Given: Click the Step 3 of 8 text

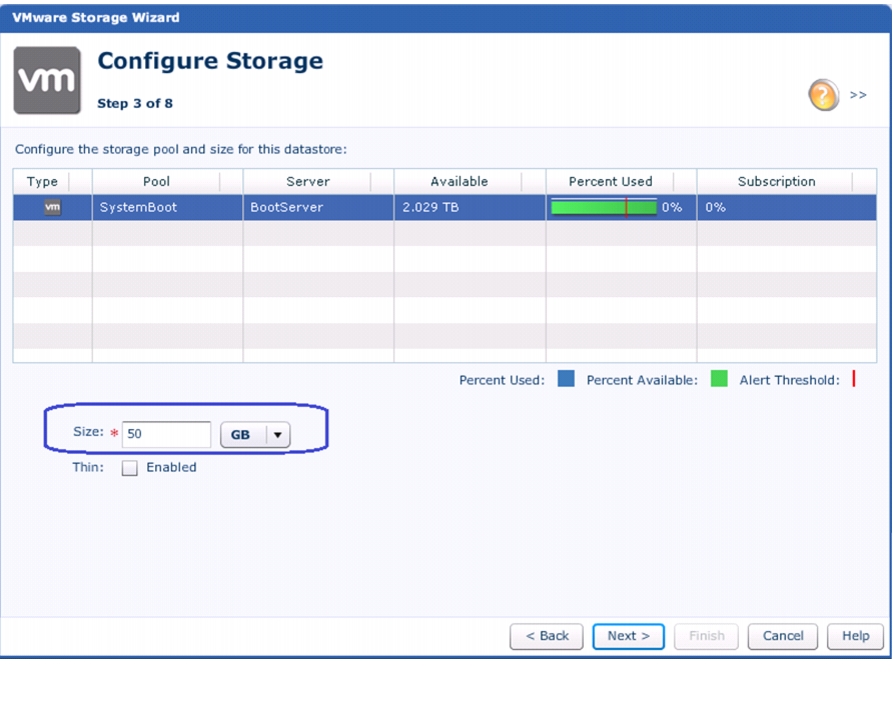Looking at the screenshot, I should 135,104.
